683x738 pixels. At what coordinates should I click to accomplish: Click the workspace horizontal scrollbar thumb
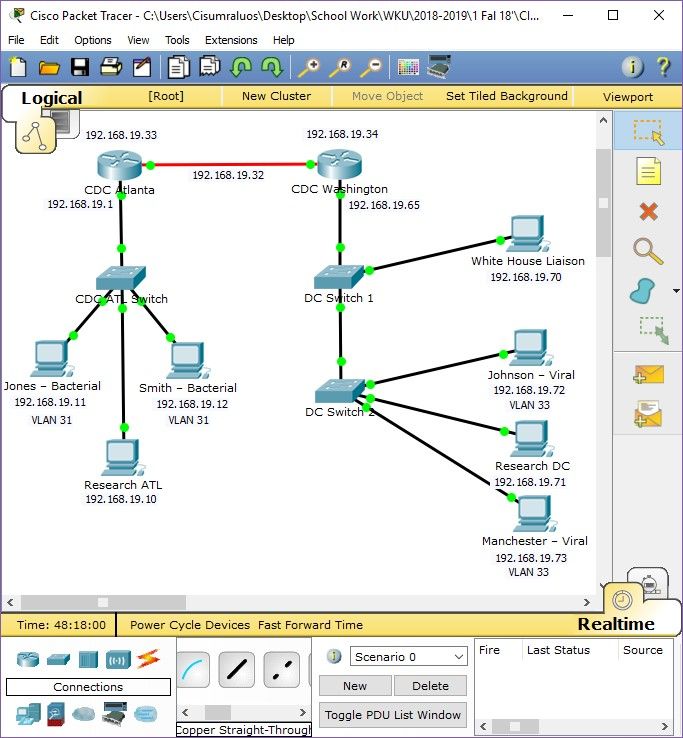[x=103, y=602]
